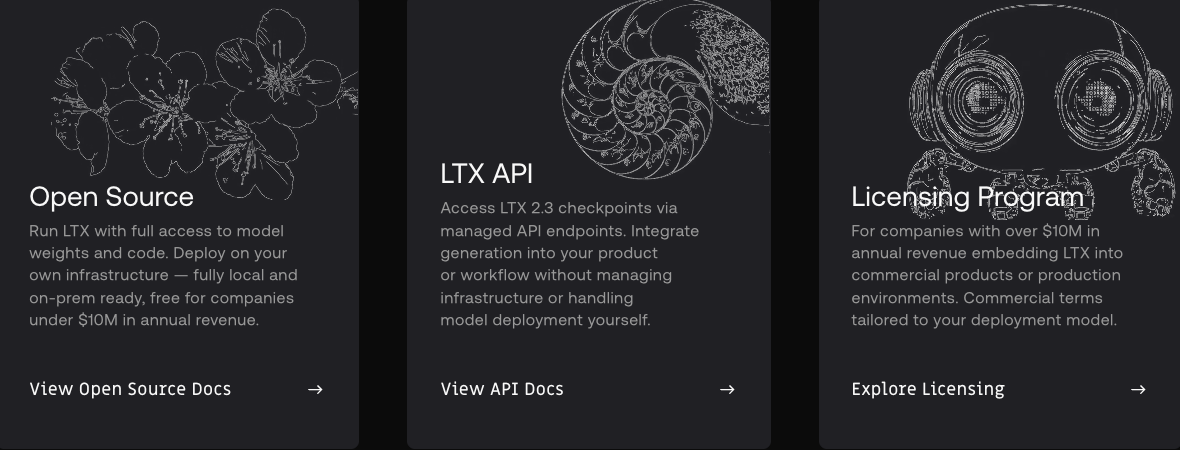Follow the Explore Licensing link
Viewport: 1180px width, 450px height.
(x=928, y=389)
